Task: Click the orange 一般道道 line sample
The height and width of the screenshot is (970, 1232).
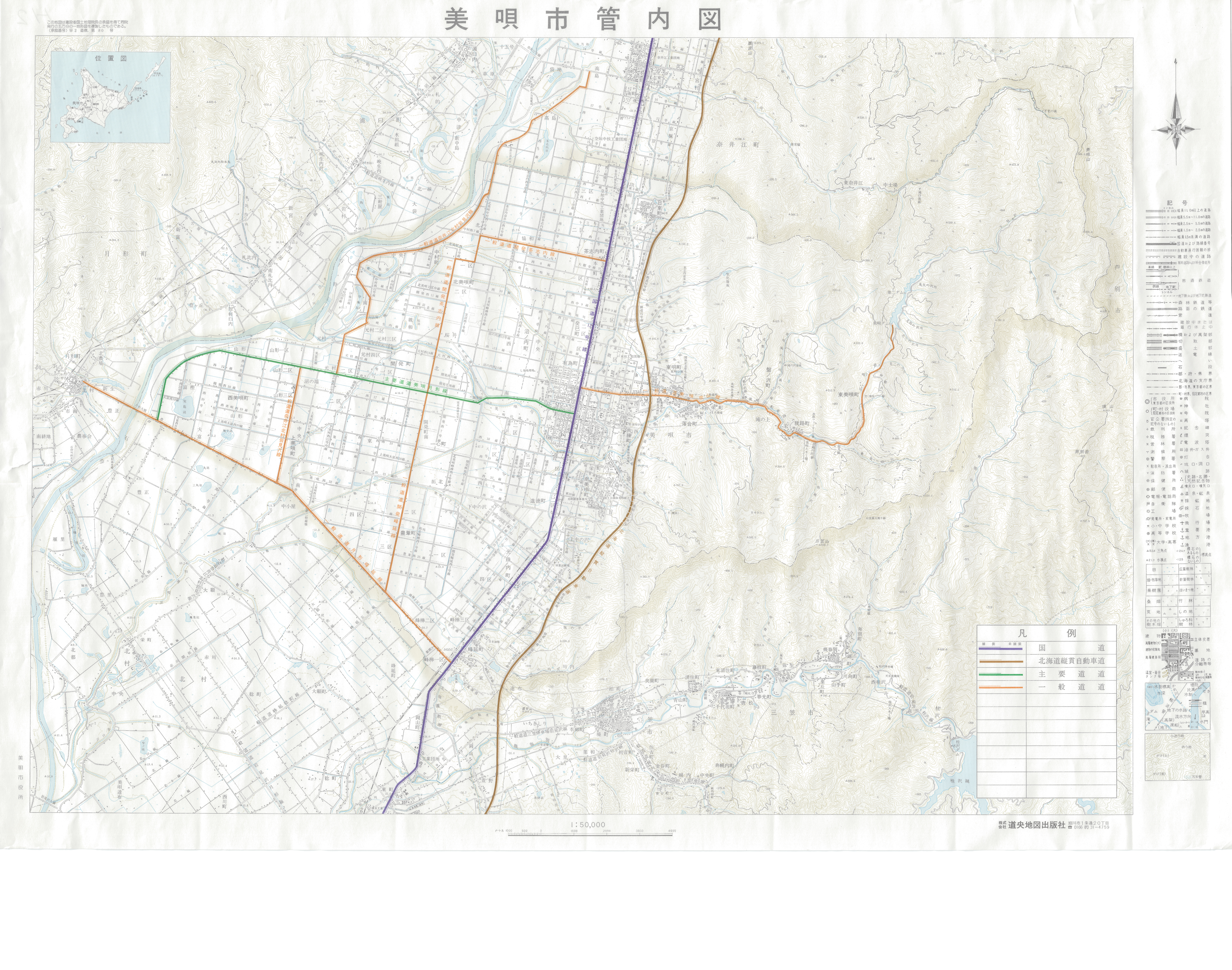Action: (1001, 687)
